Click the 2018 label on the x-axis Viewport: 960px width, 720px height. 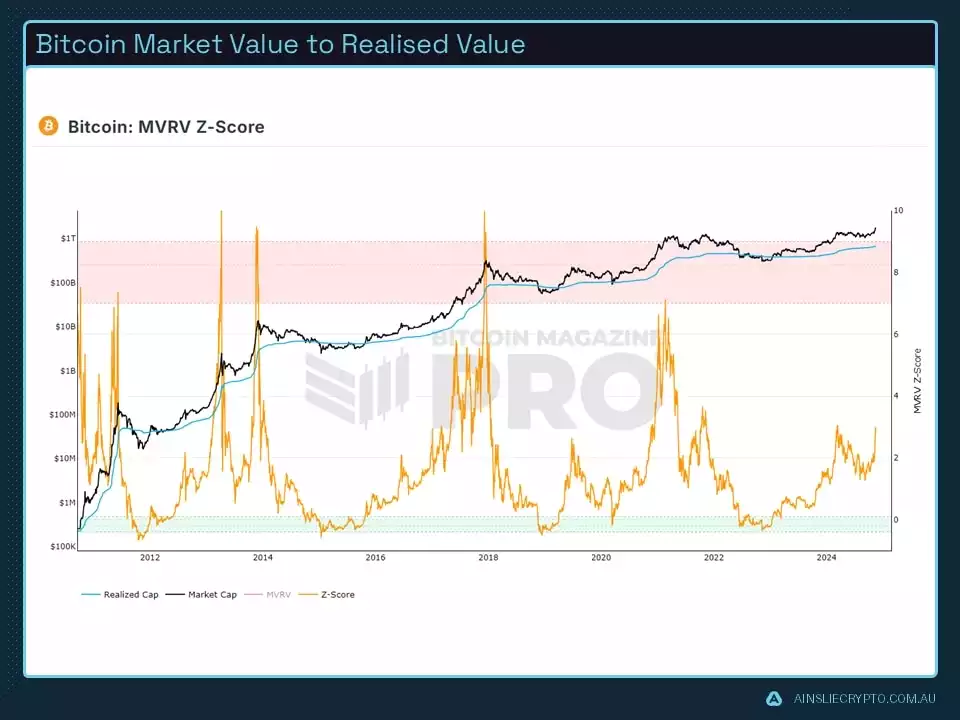pos(488,559)
